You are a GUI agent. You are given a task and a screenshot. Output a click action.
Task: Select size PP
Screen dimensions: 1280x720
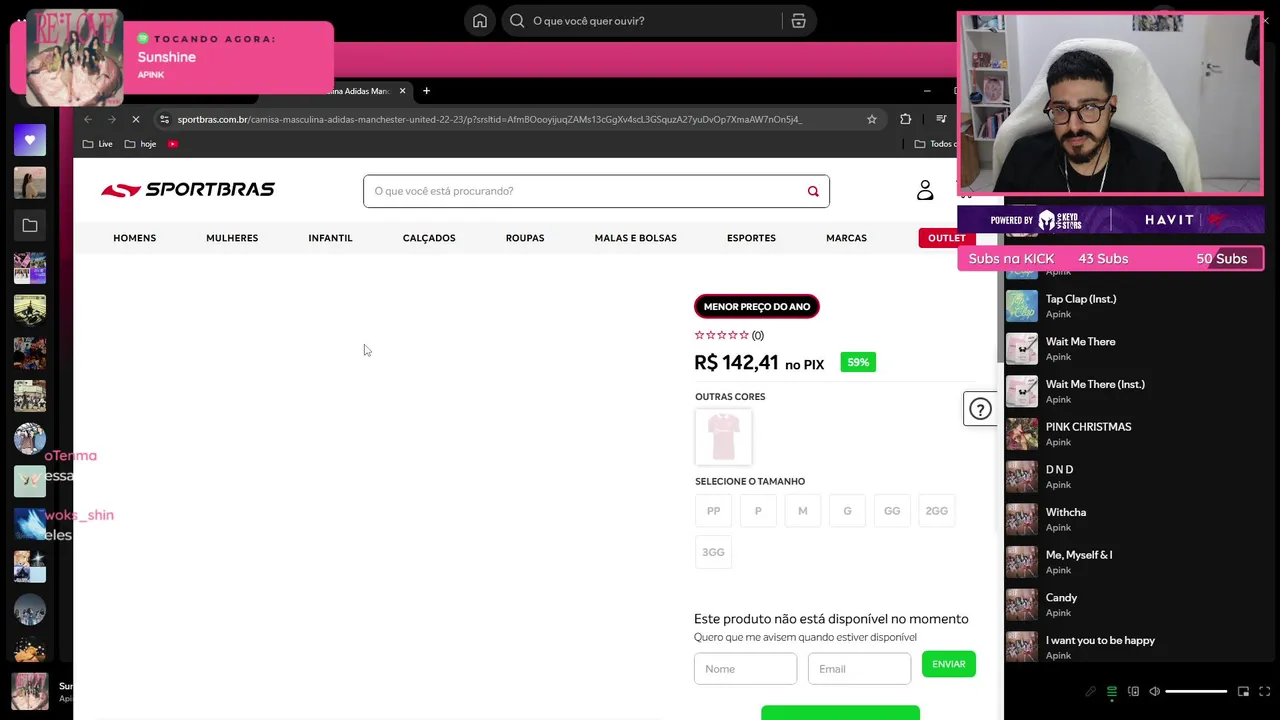[x=713, y=511]
